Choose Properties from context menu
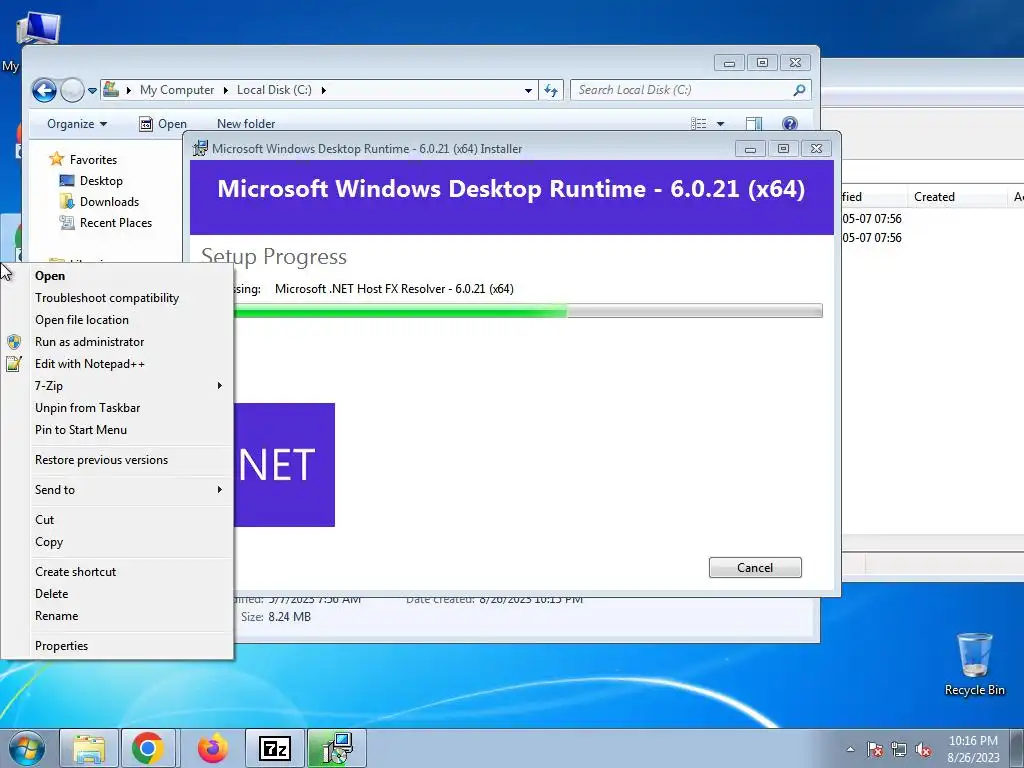 click(x=61, y=646)
